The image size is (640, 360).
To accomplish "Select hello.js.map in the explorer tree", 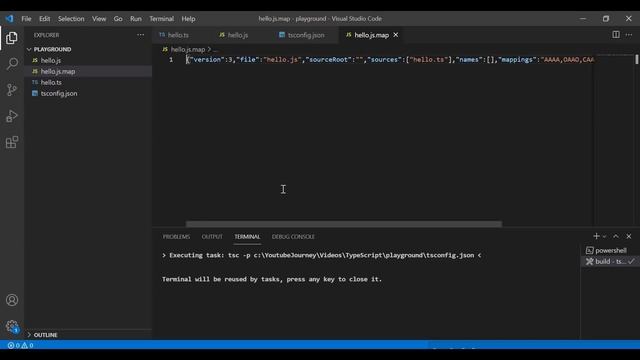I will click(89, 71).
